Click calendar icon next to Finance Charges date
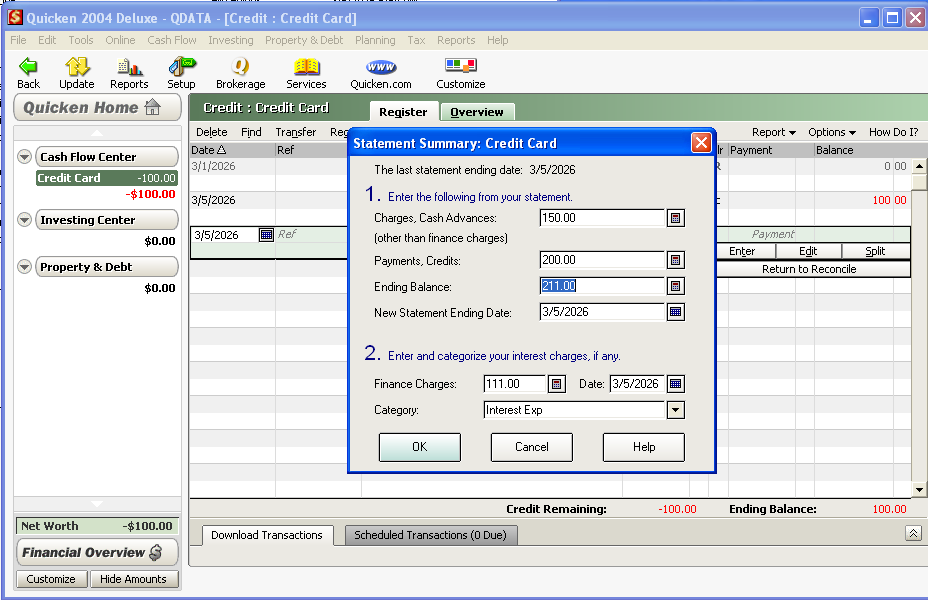Screen dimensions: 928x600 676,384
